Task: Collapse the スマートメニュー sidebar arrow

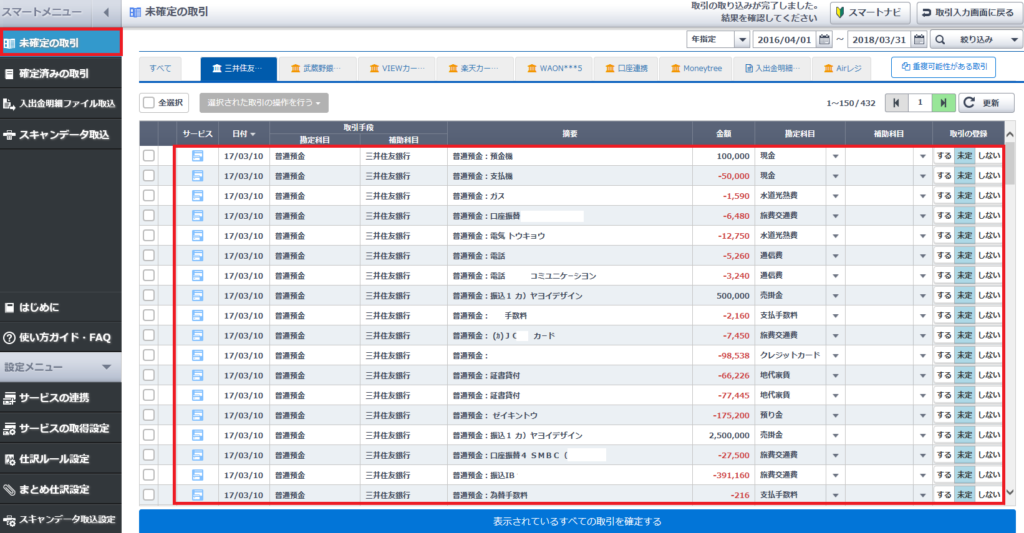Action: pyautogui.click(x=107, y=13)
